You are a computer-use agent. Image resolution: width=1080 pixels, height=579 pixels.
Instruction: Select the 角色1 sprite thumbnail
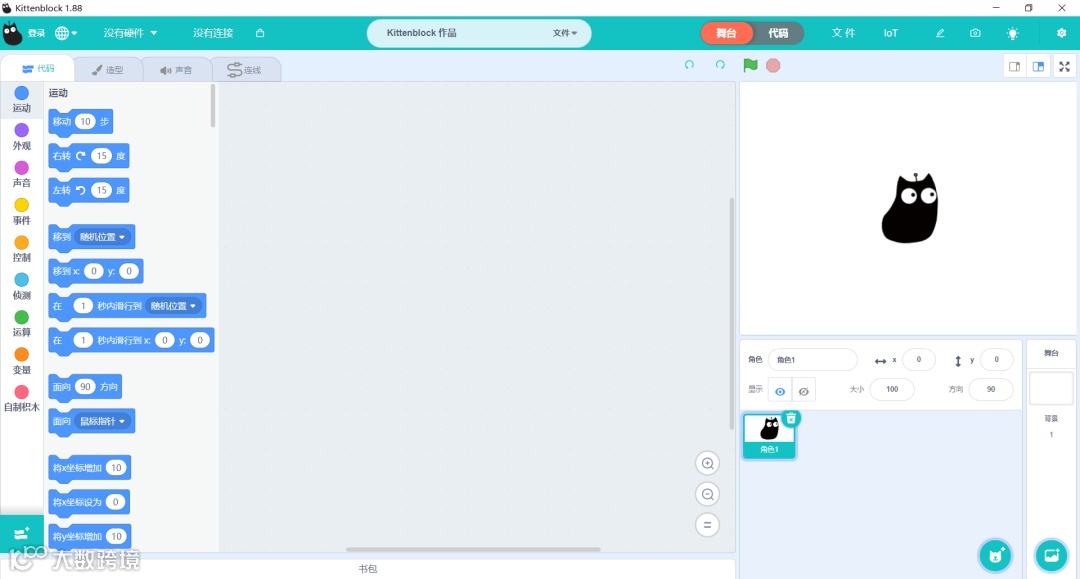(769, 435)
